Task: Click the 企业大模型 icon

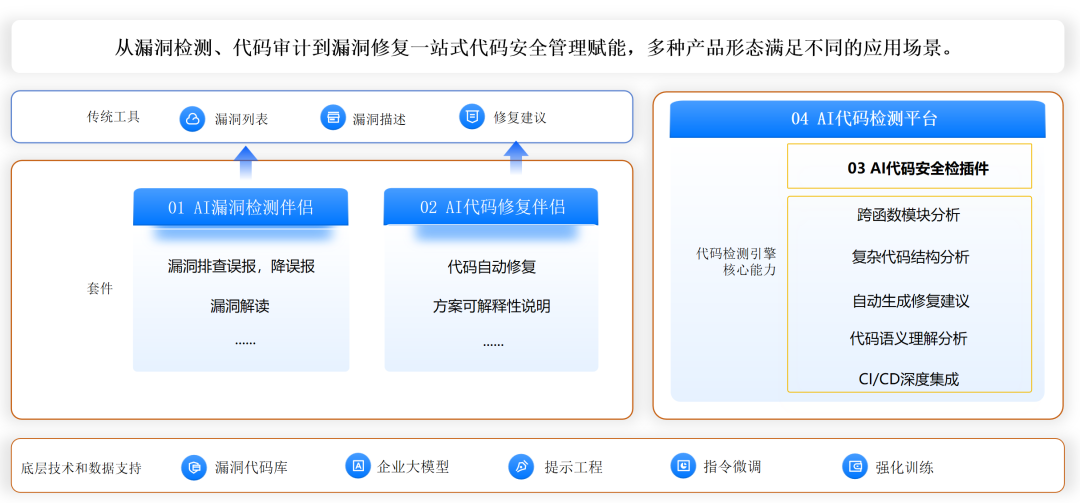Action: pyautogui.click(x=357, y=466)
